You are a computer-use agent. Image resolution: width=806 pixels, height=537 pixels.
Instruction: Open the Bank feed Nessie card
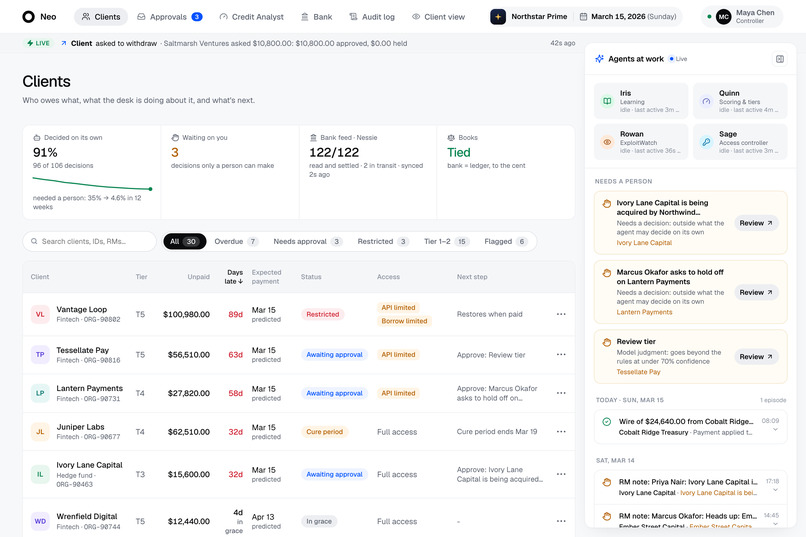click(x=368, y=172)
